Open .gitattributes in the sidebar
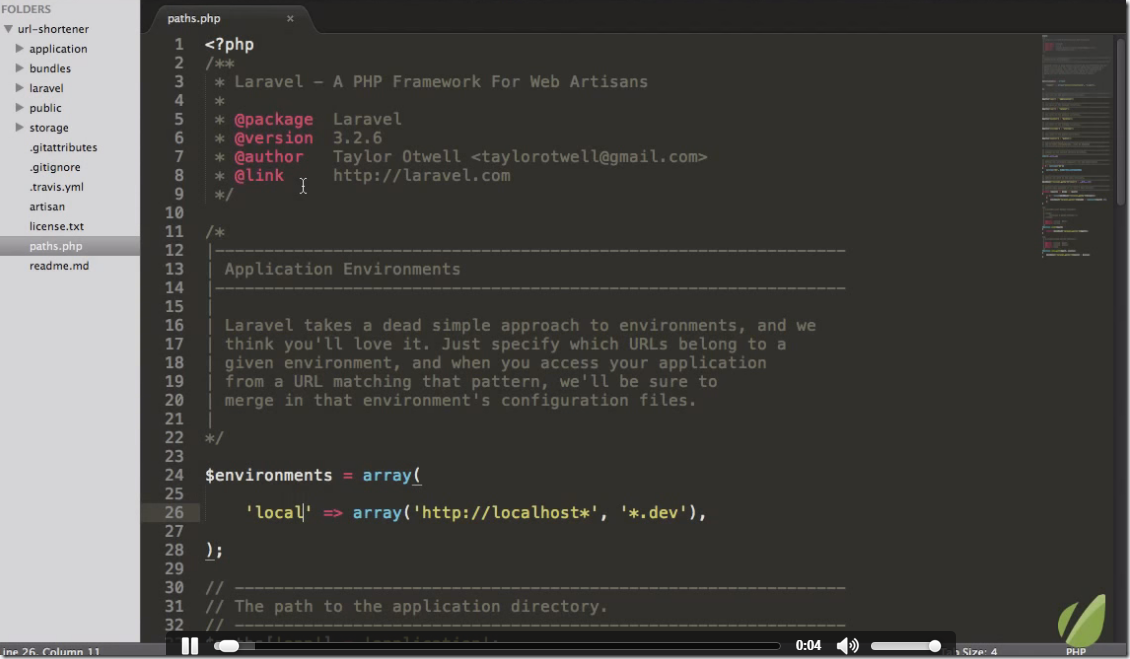This screenshot has width=1130, height=659. (63, 147)
